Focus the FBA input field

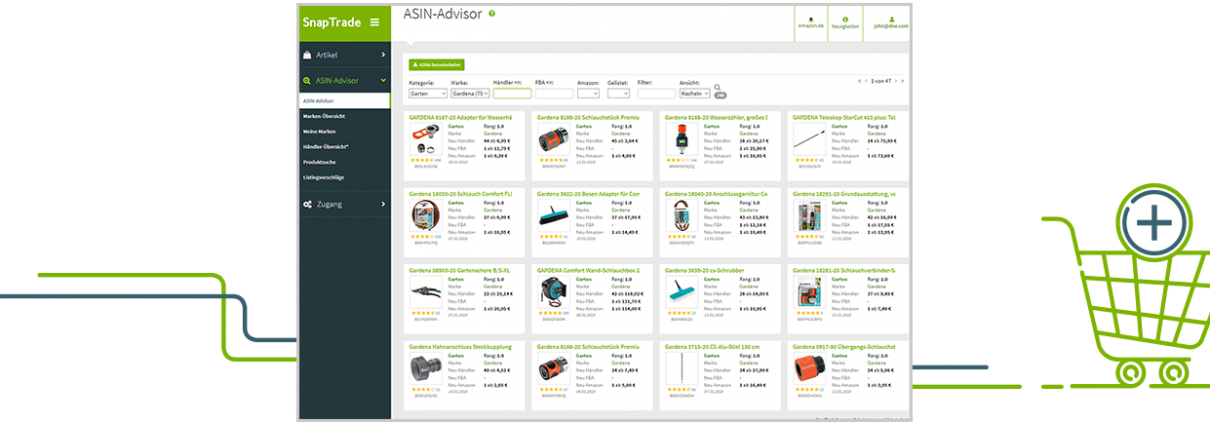point(554,93)
